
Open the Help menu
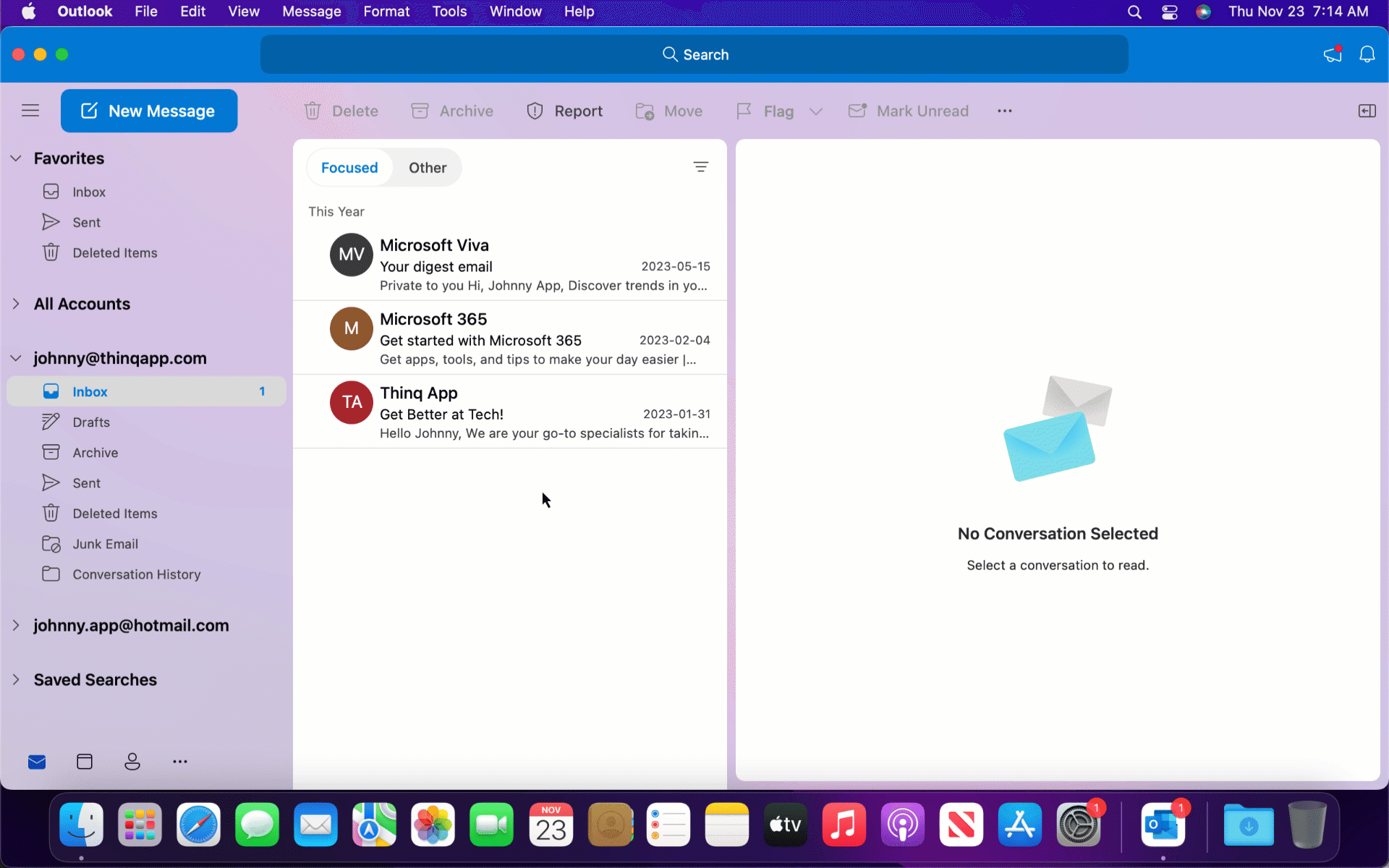[x=579, y=12]
